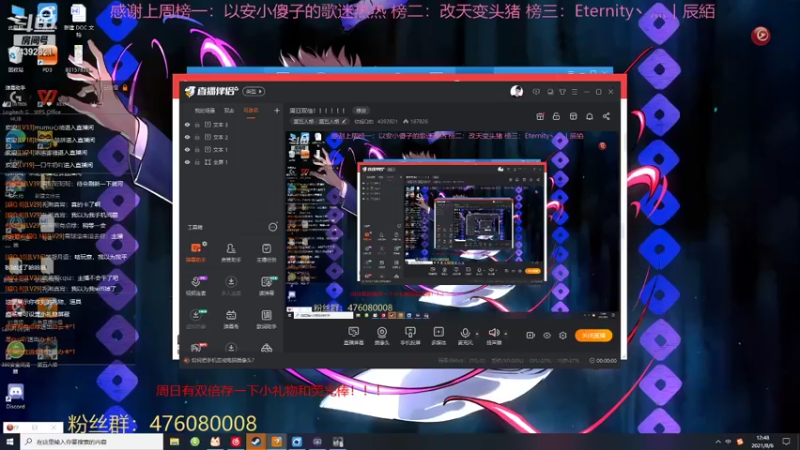Open the danmaku show TV-shaped icon tool
This screenshot has height=450, width=800.
pyautogui.click(x=231, y=319)
